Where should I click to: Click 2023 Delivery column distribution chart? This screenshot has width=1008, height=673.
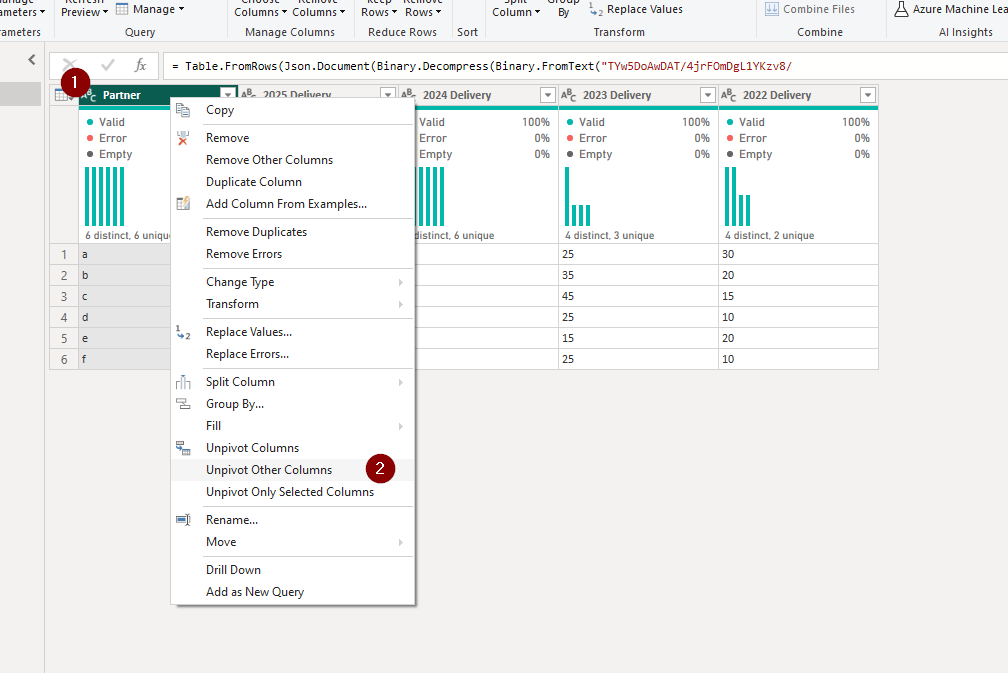point(577,196)
